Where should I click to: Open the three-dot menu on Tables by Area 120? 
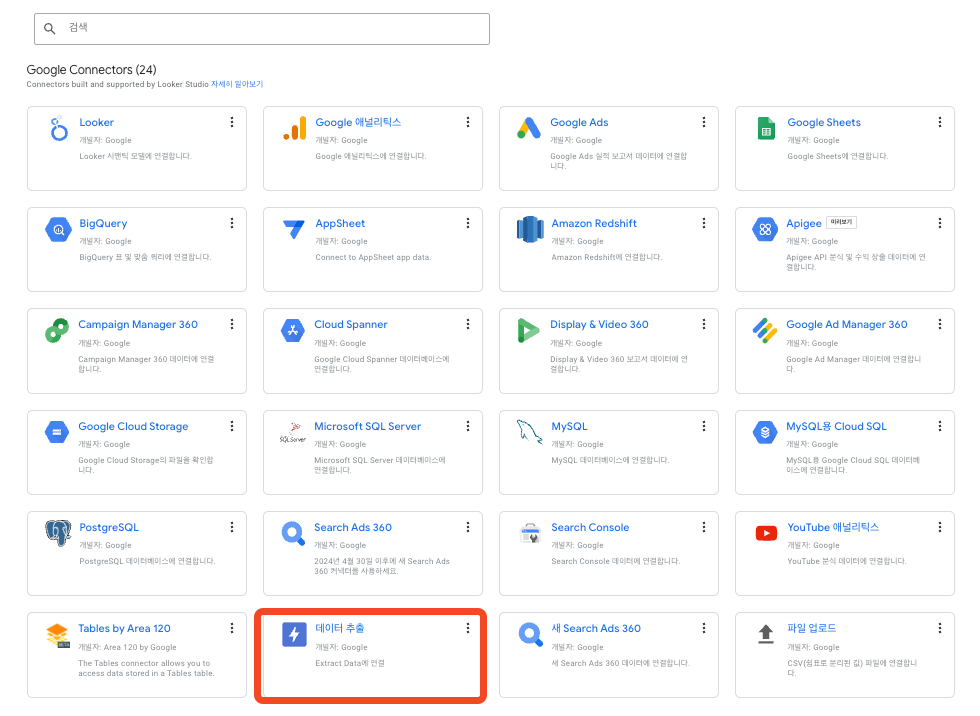click(232, 628)
